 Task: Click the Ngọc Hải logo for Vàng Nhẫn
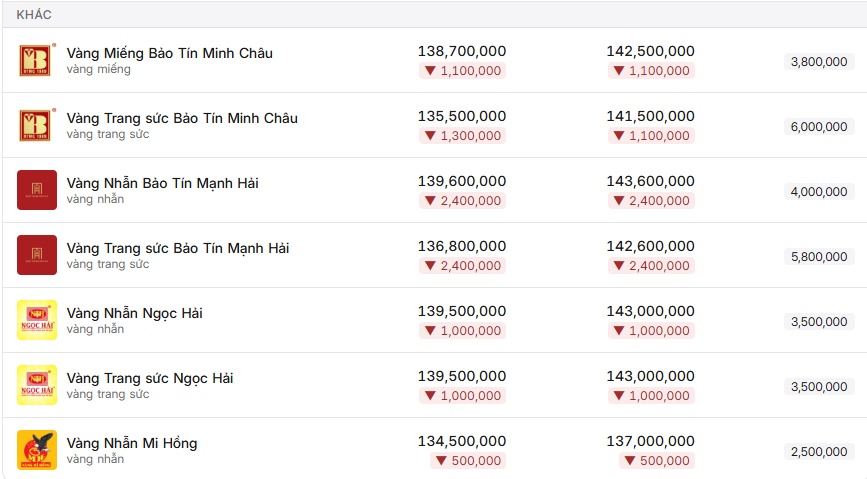click(x=36, y=320)
